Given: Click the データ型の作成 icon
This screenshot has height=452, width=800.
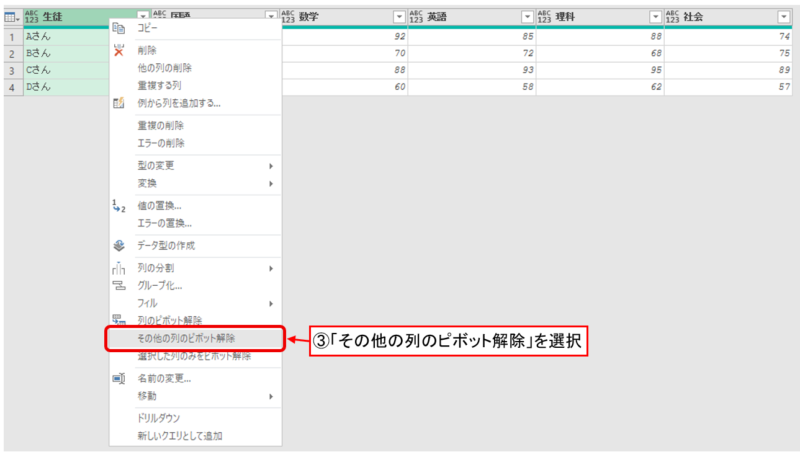Looking at the screenshot, I should point(119,245).
